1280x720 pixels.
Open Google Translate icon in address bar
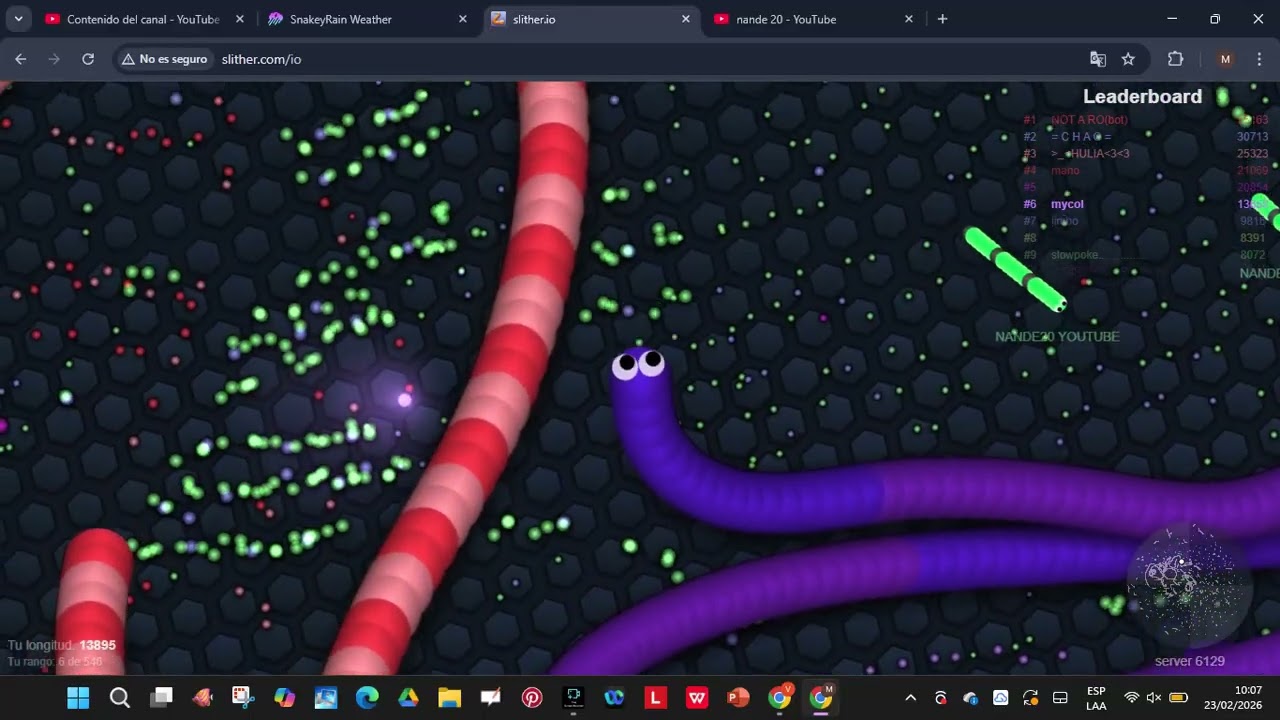1098,59
